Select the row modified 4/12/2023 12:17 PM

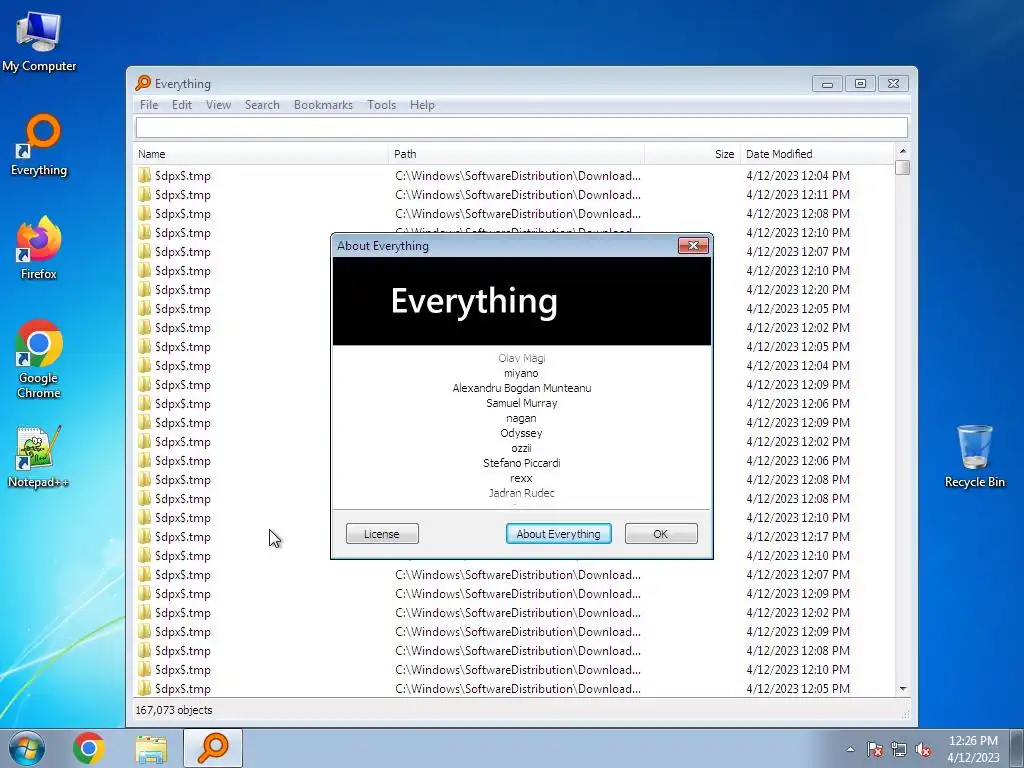[514, 537]
